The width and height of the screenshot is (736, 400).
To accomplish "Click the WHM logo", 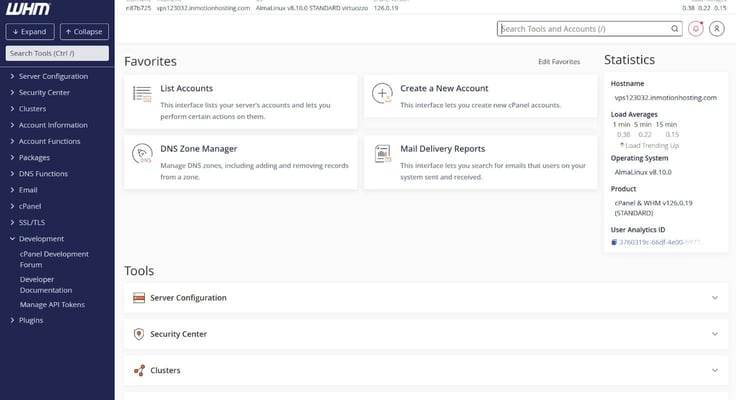I will pyautogui.click(x=28, y=8).
